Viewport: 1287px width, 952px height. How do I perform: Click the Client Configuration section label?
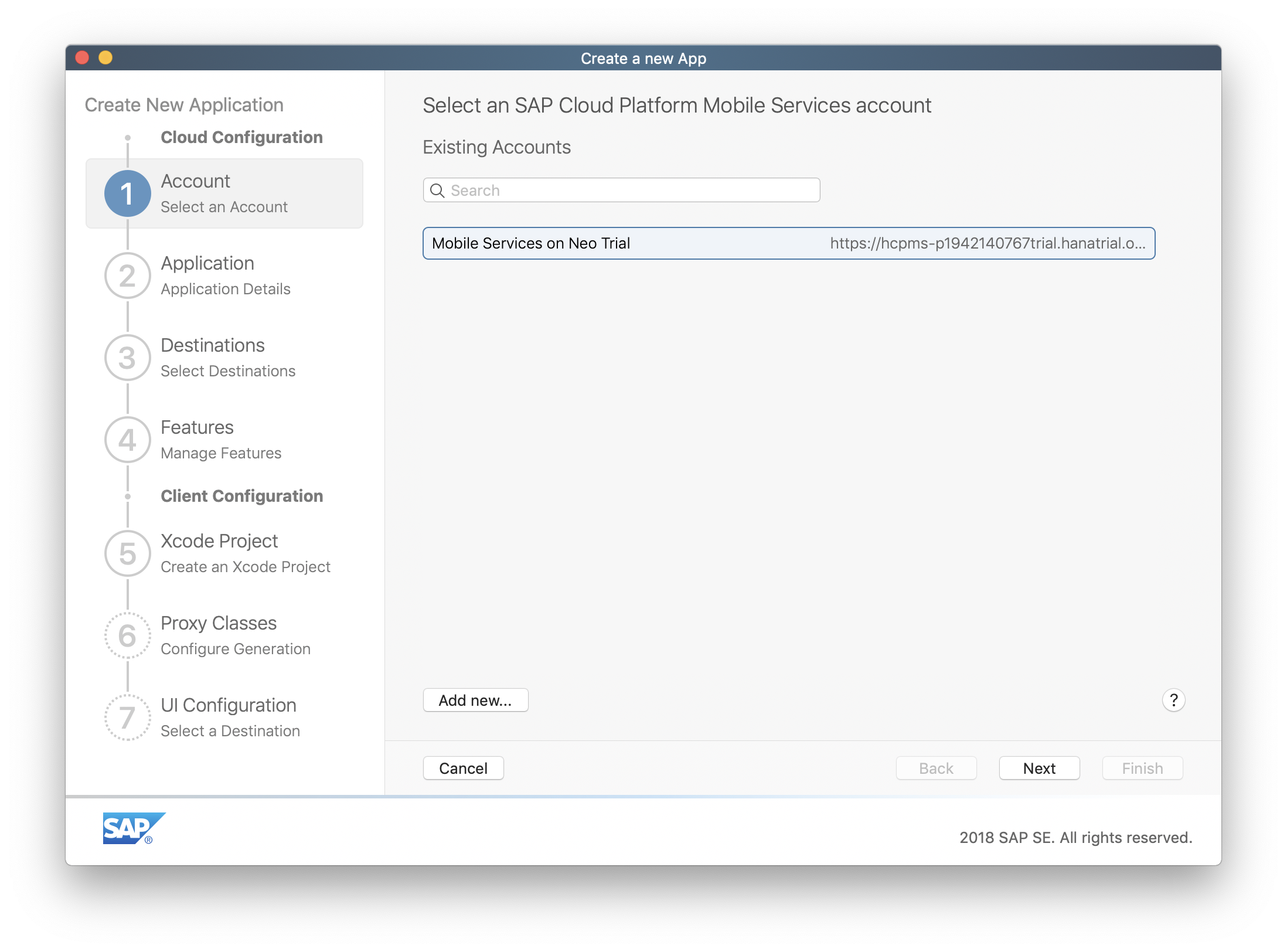click(x=242, y=496)
